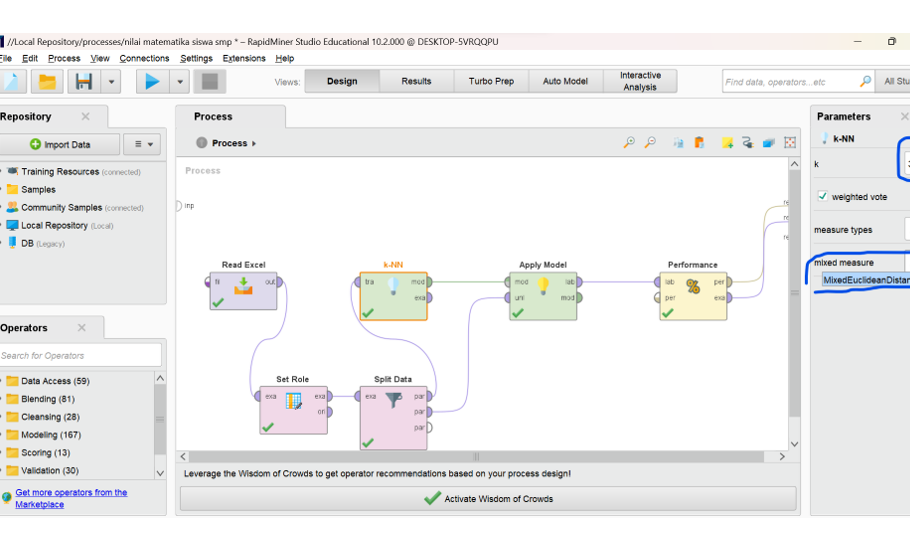Open the save options dropdown arrow

[111, 82]
